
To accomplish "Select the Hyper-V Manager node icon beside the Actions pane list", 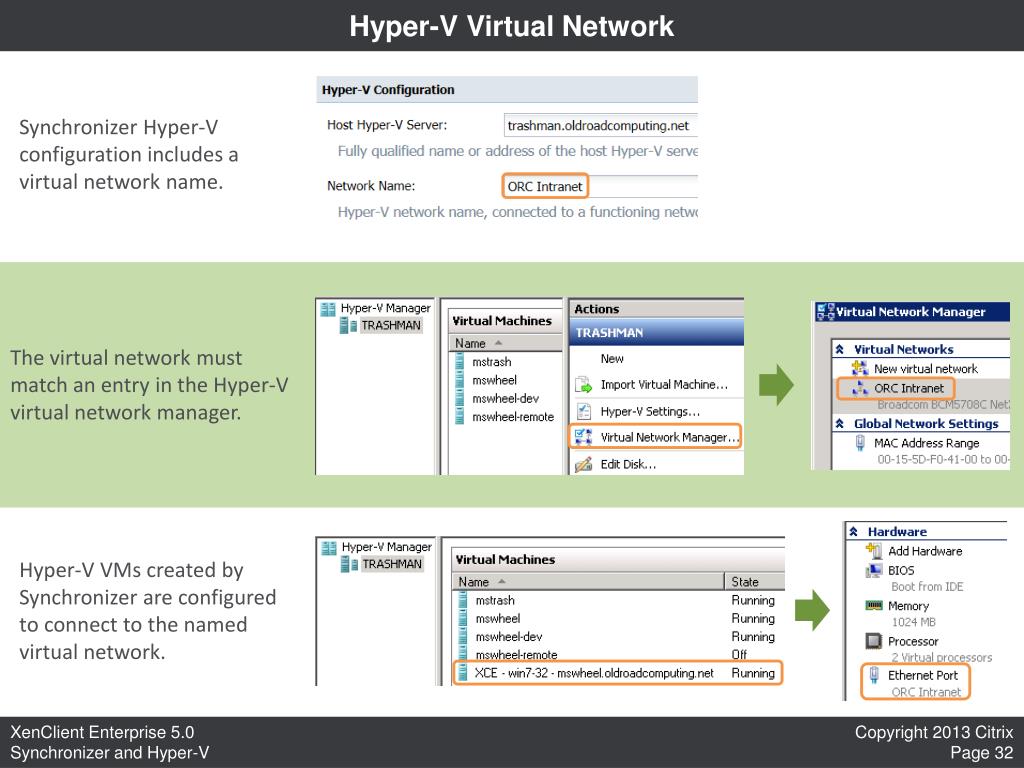I will [x=328, y=308].
